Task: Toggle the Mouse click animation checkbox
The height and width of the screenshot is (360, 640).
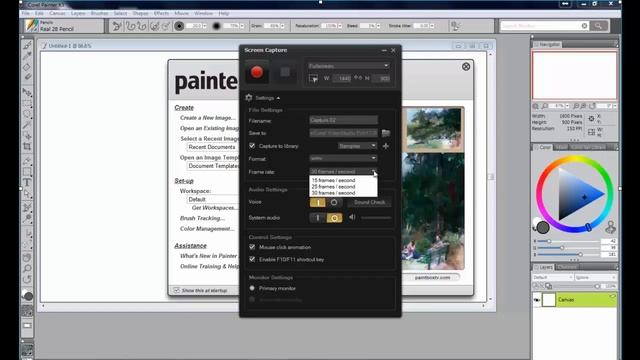Action: (x=252, y=247)
